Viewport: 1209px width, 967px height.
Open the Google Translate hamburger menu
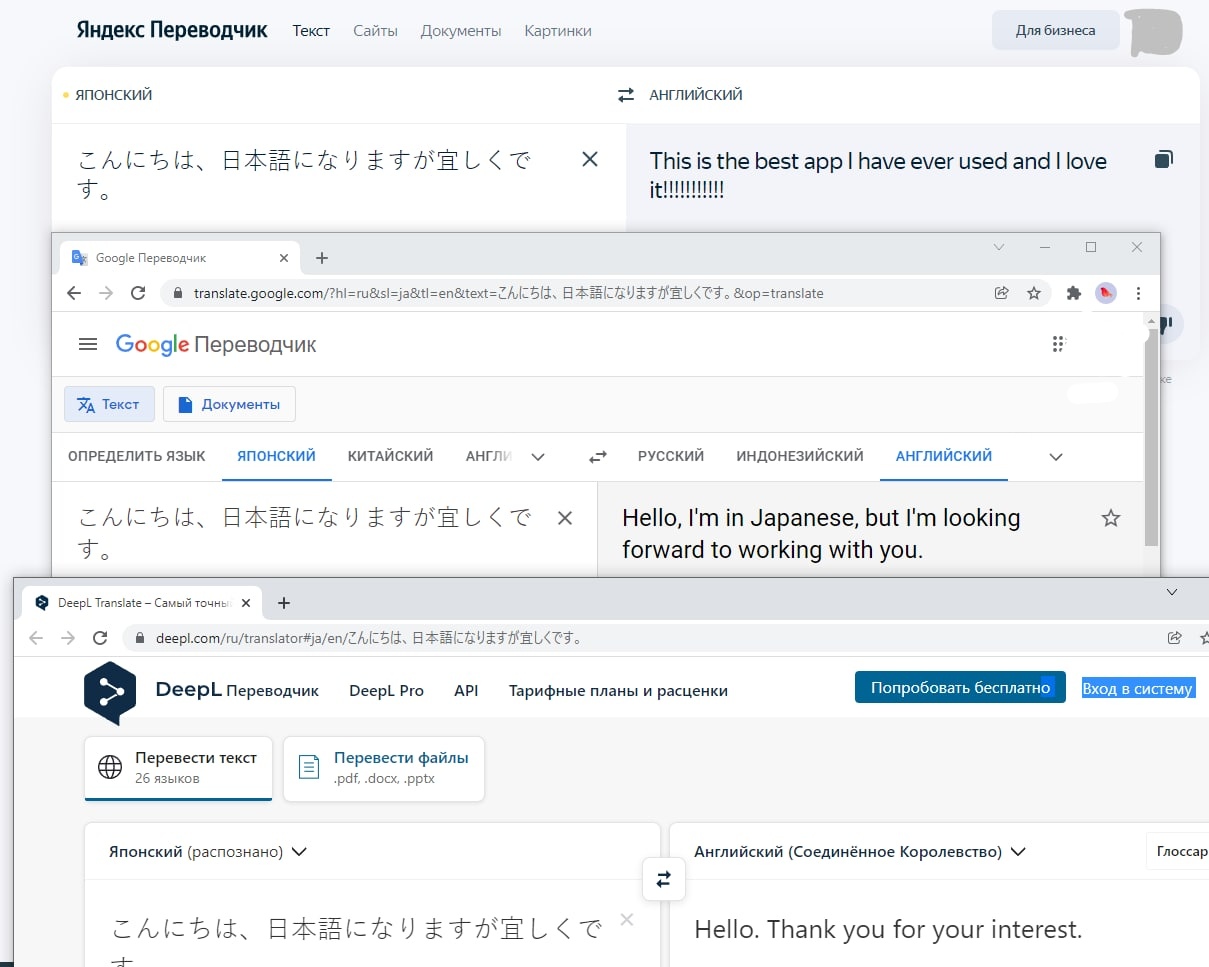pos(88,344)
